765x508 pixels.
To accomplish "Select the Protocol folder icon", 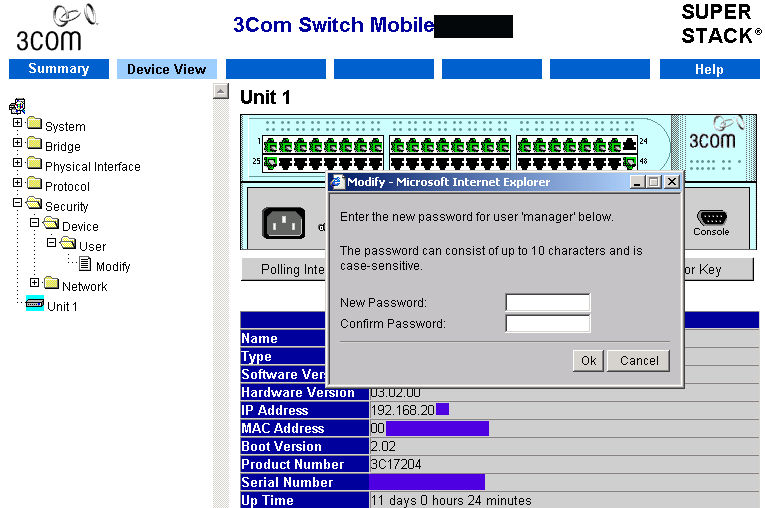I will tap(34, 183).
